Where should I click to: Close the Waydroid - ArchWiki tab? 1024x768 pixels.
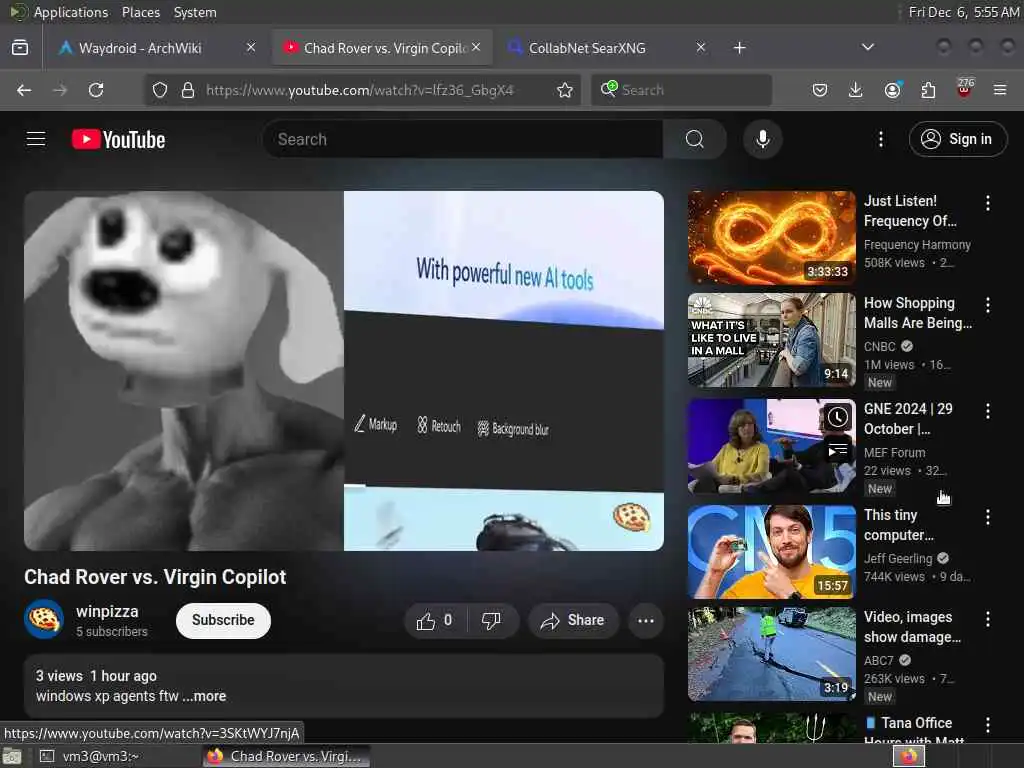pyautogui.click(x=251, y=47)
